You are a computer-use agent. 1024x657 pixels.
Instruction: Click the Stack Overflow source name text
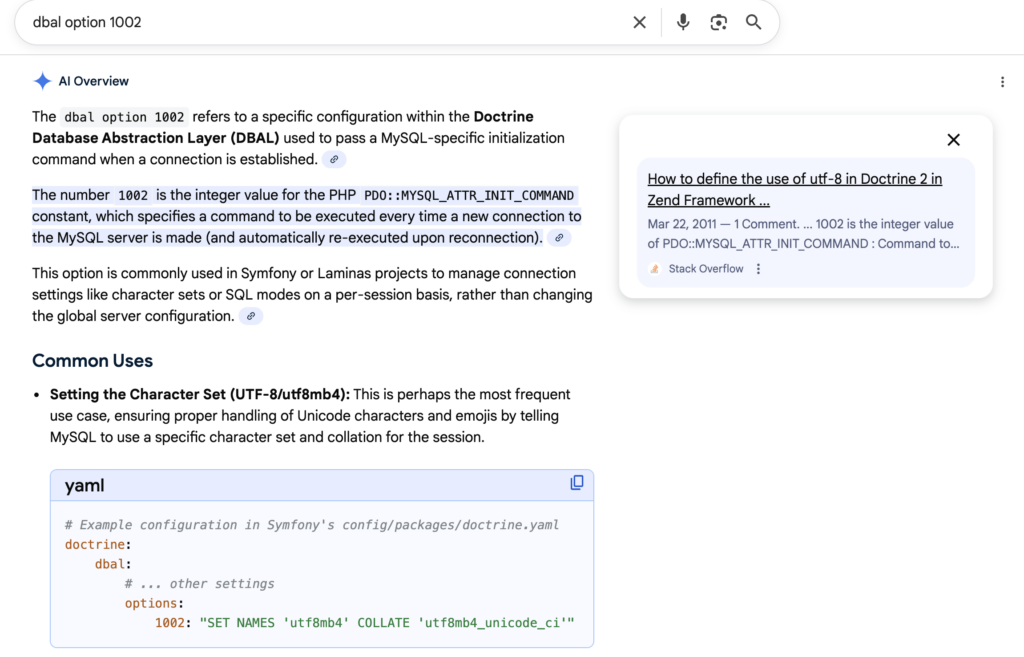(707, 268)
